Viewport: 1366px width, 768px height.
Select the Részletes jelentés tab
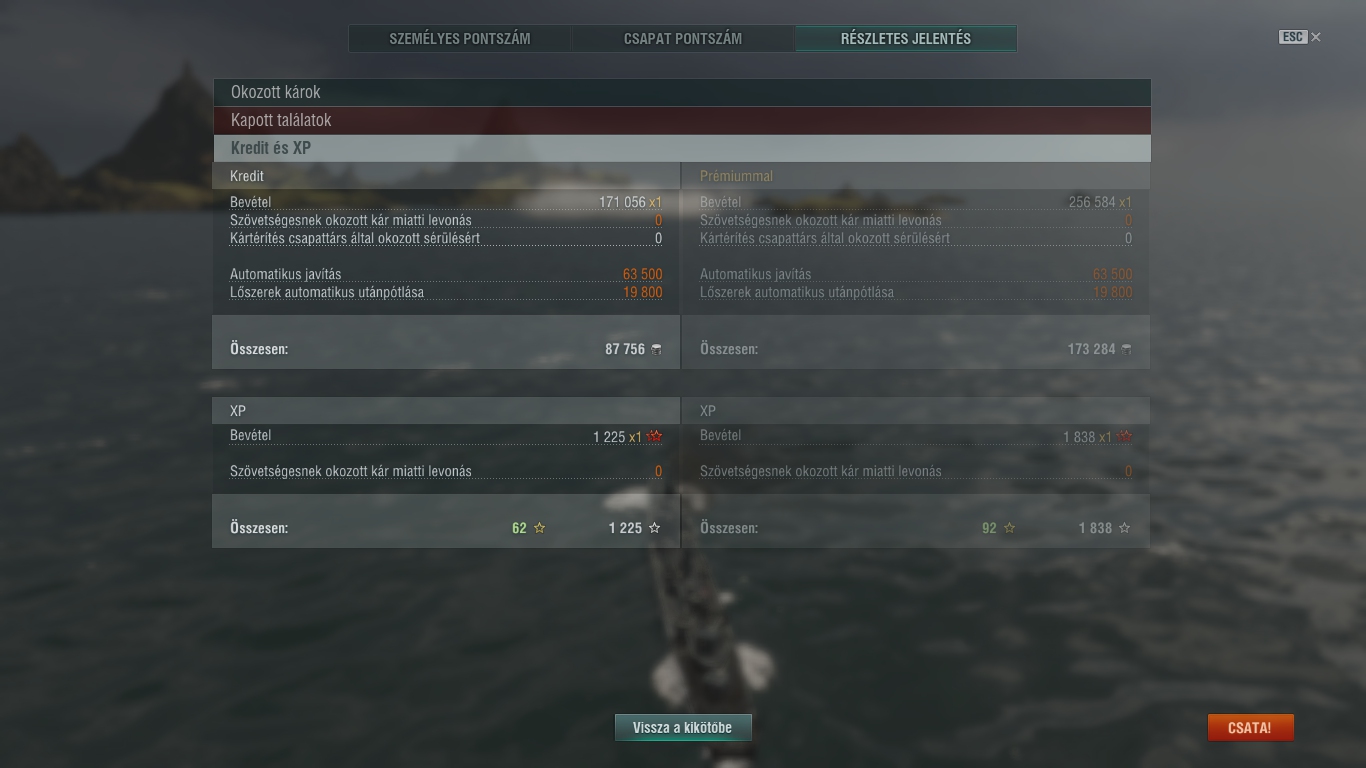[x=906, y=39]
